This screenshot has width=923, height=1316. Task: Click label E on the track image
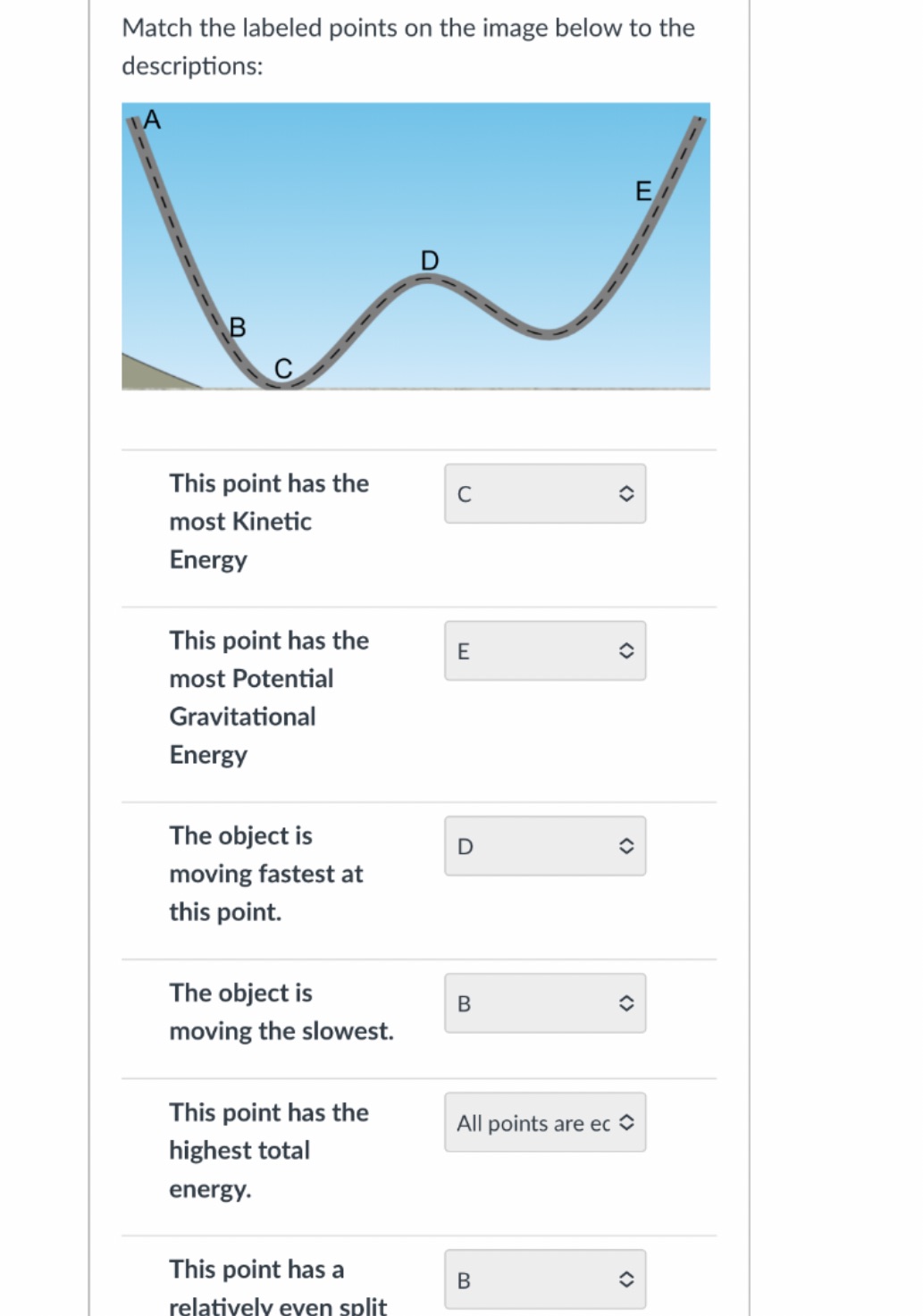[642, 191]
